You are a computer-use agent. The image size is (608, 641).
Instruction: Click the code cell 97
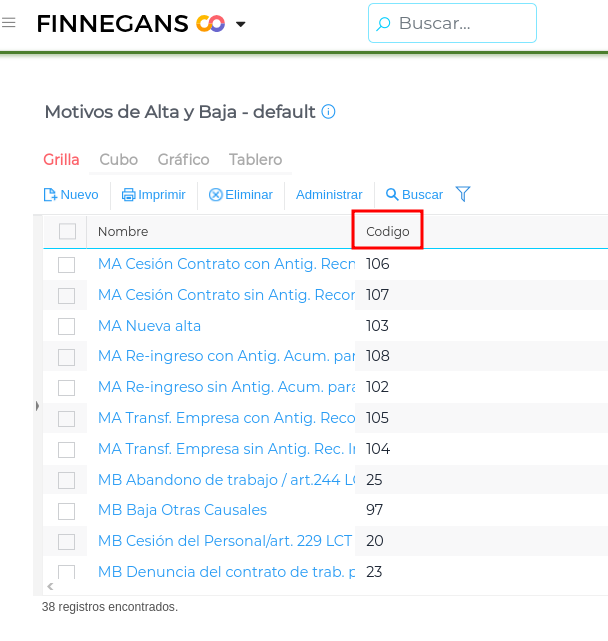pyautogui.click(x=375, y=510)
